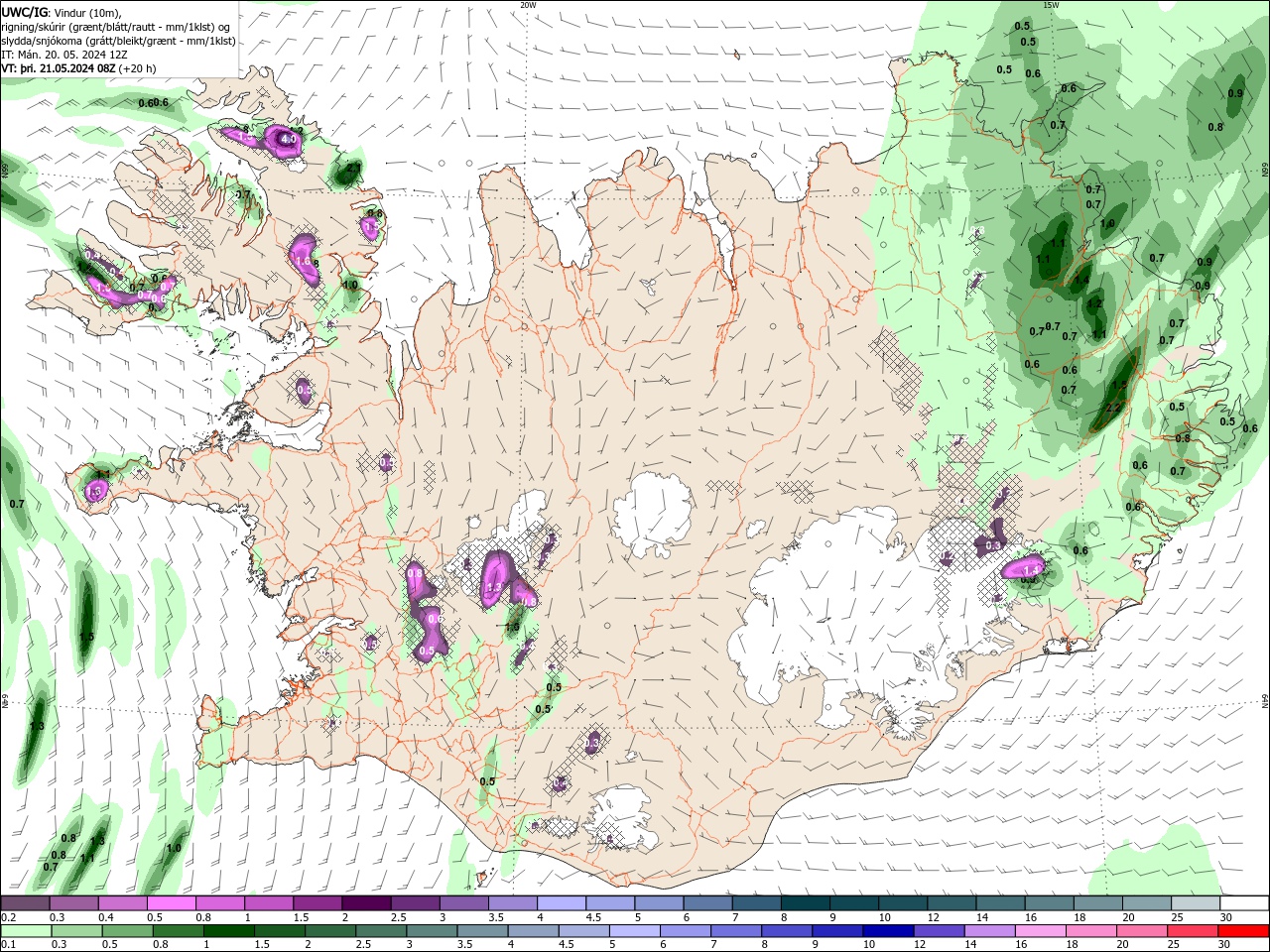Image resolution: width=1270 pixels, height=952 pixels.
Task: Pick the lightest green 0.1–0.3 rain swatch
Action: (26, 931)
